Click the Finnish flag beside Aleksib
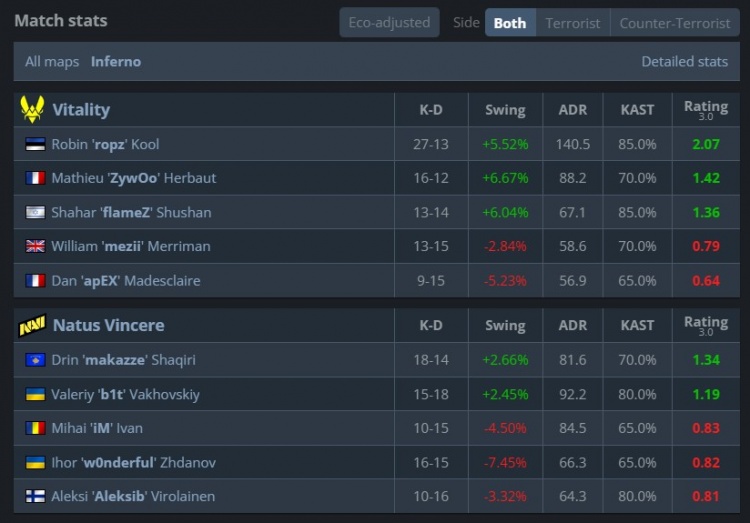750x523 pixels. (x=35, y=496)
